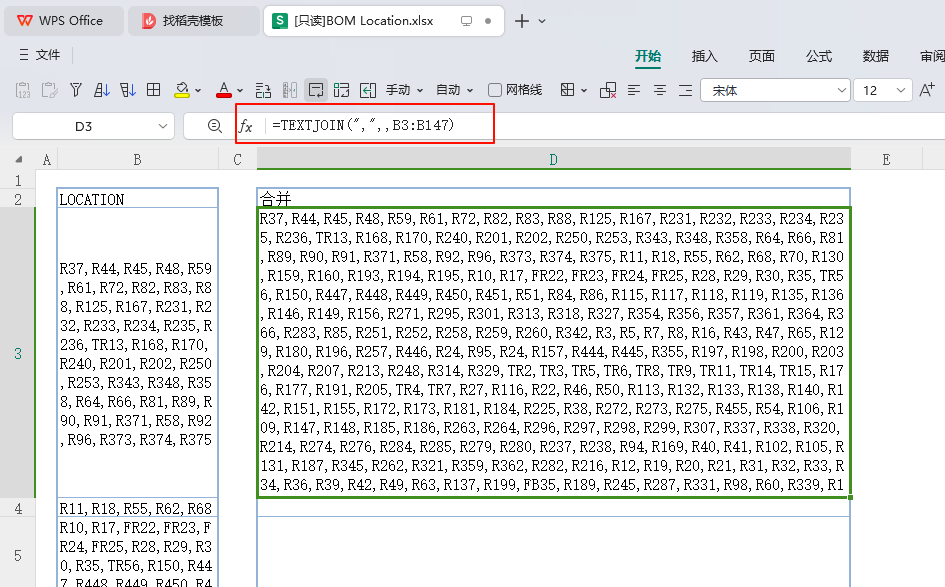Image resolution: width=945 pixels, height=587 pixels.
Task: Click the indent-left arrow box icon
Action: click(x=368, y=90)
